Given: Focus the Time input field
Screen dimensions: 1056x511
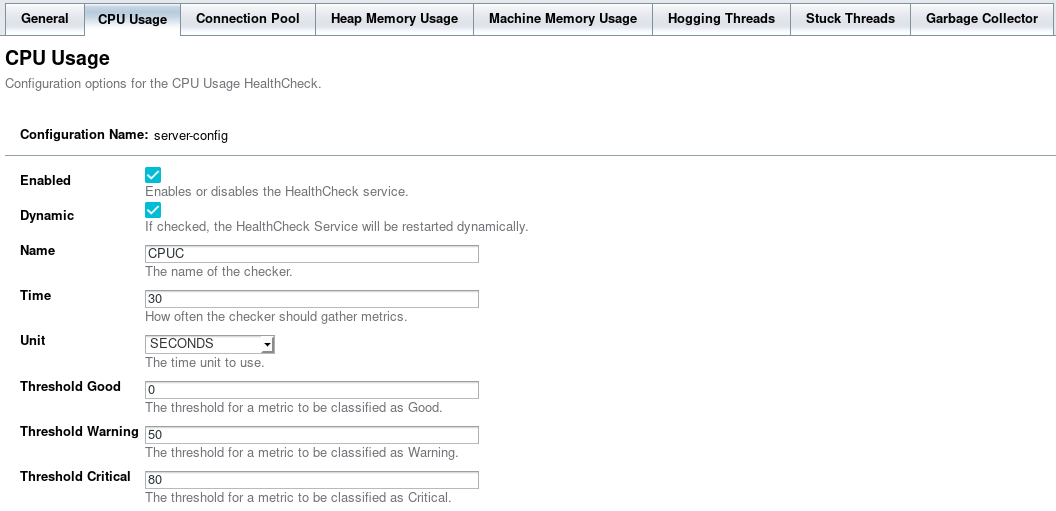Looking at the screenshot, I should click(312, 299).
